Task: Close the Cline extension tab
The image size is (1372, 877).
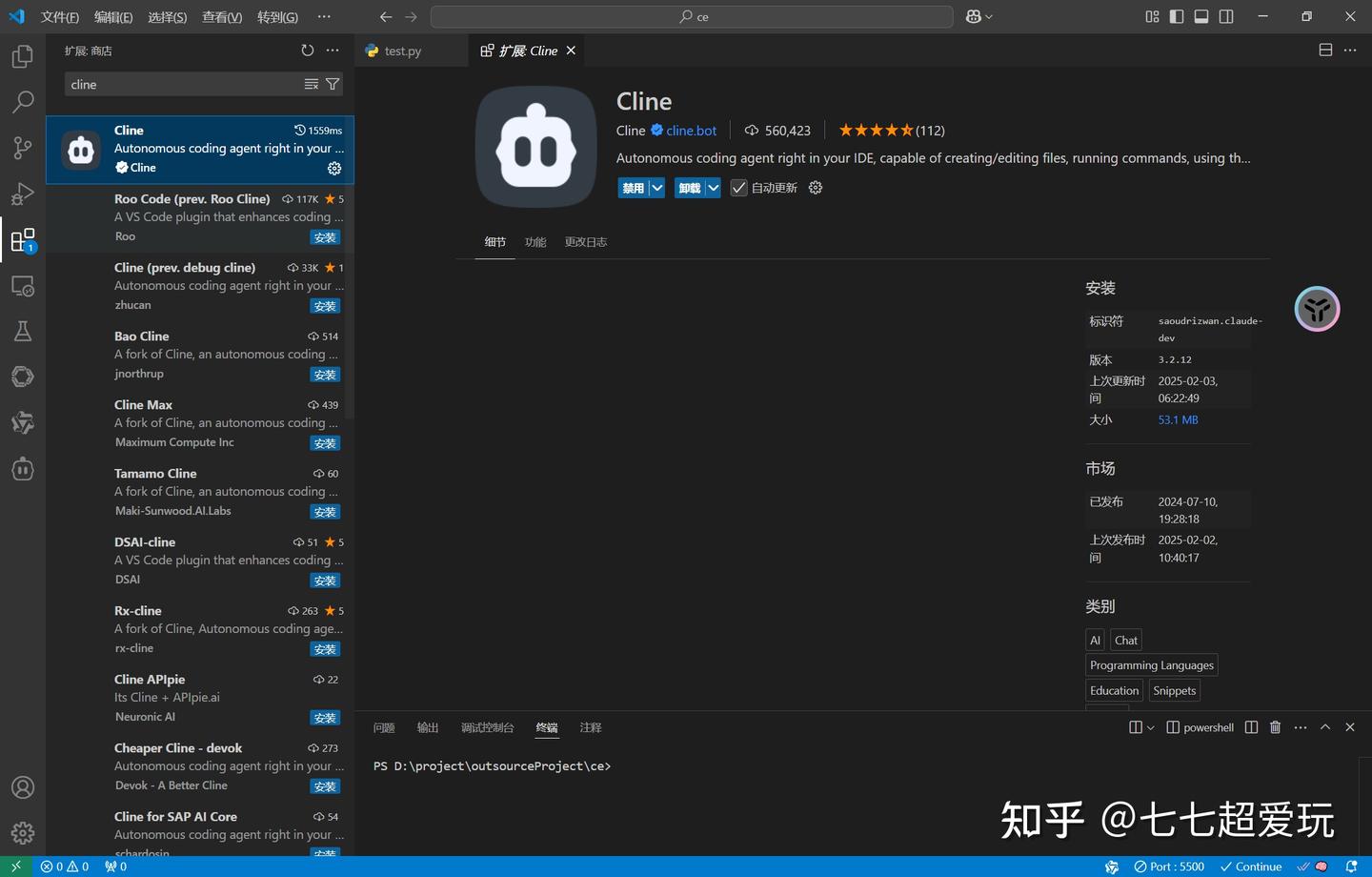Action: (x=571, y=51)
